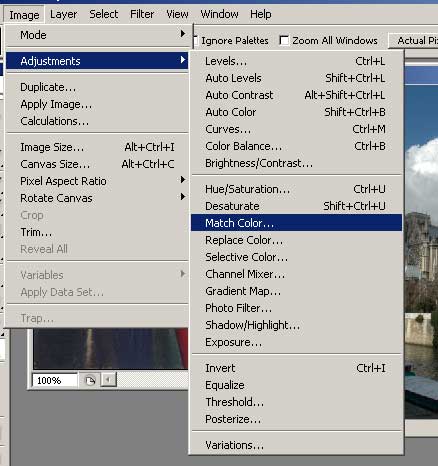Click the horizontal scrollbar left arrow

(108, 380)
